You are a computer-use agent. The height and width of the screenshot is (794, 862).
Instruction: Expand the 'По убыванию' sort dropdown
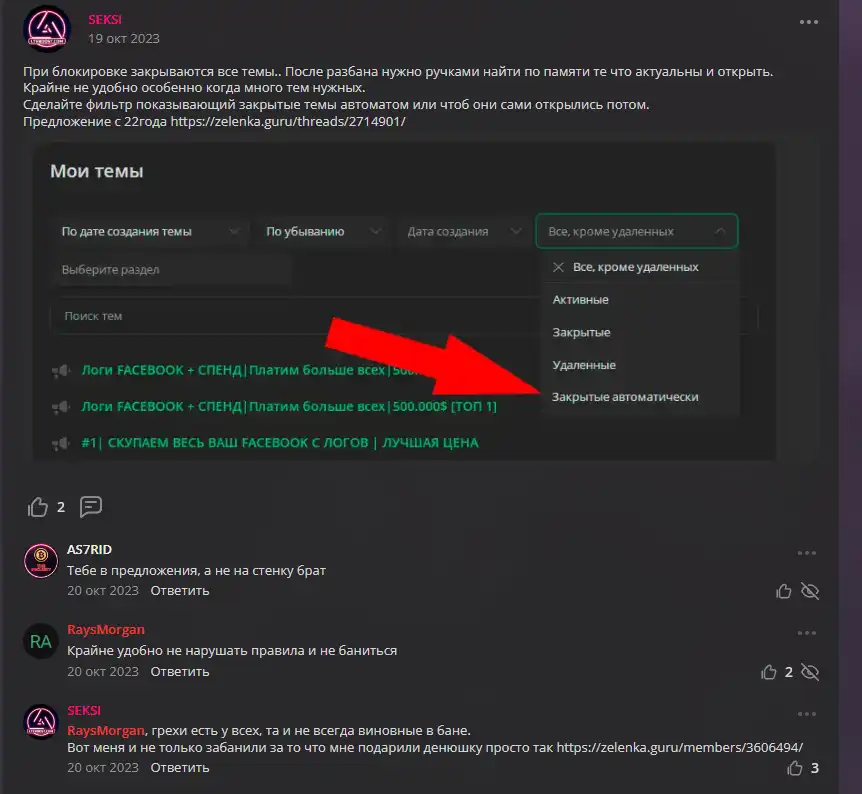click(x=322, y=231)
